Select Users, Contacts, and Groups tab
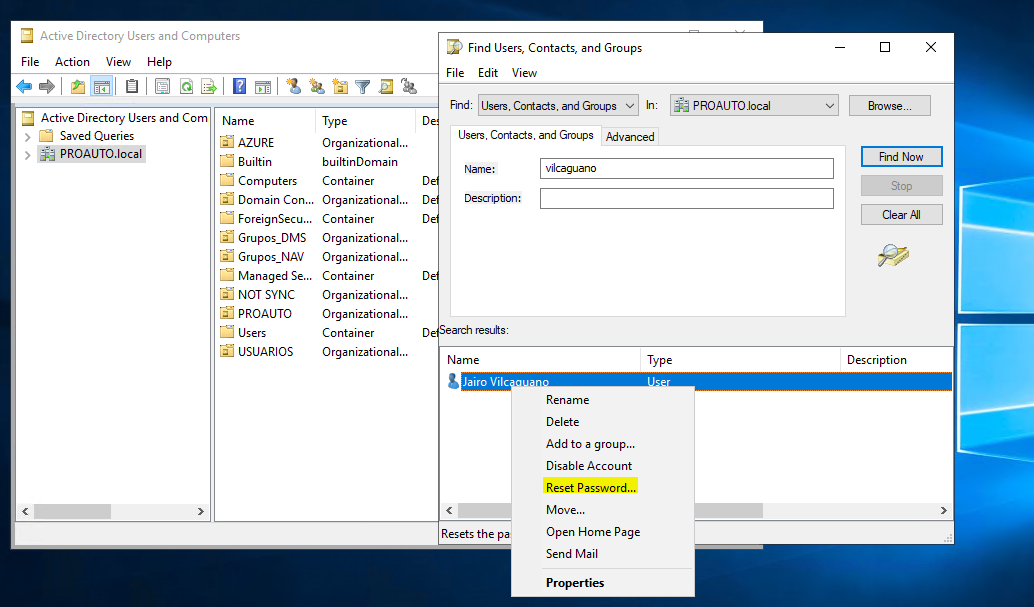Screen dimensions: 1034x607 [526, 135]
